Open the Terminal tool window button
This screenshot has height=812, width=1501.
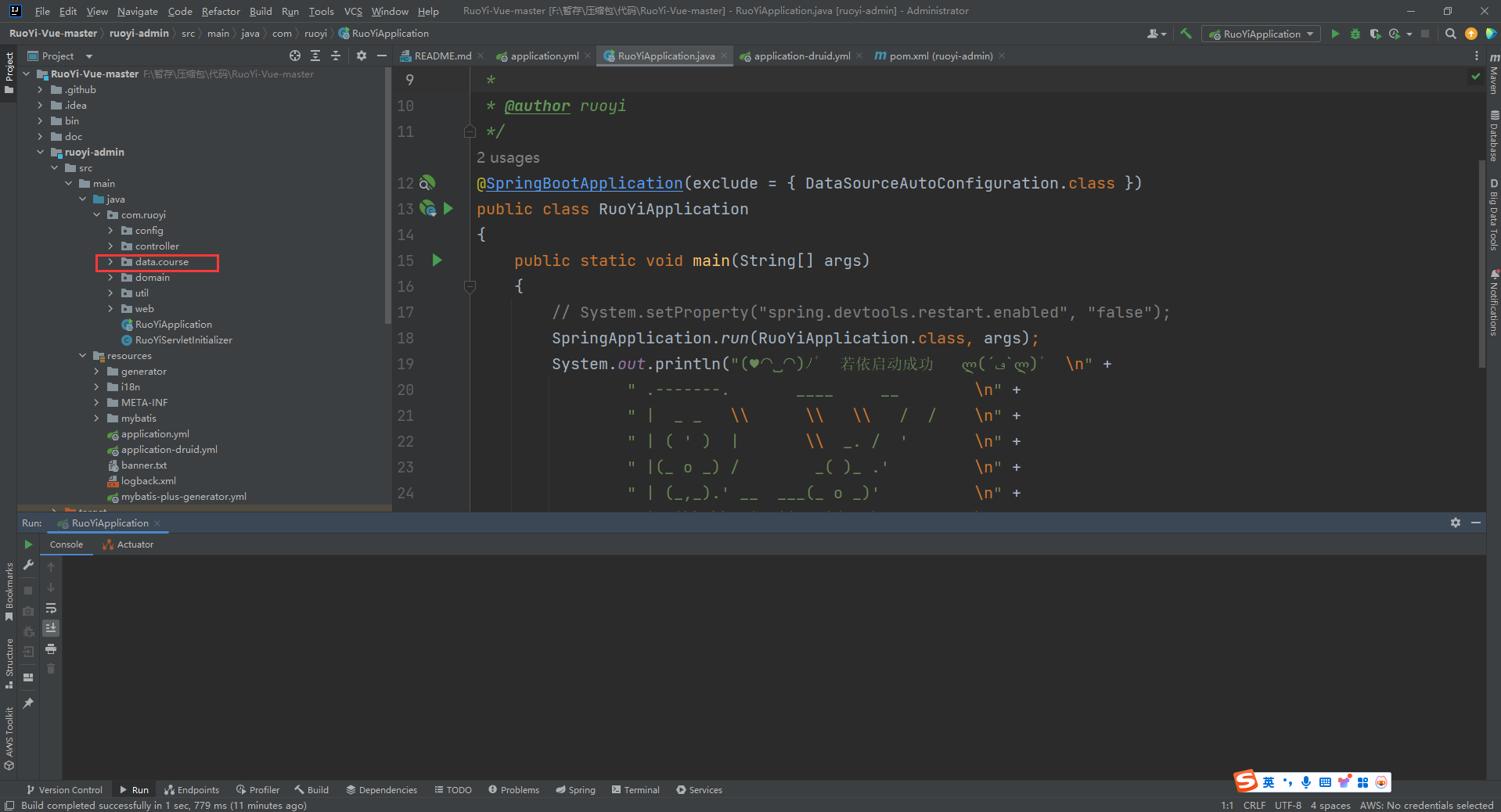(x=635, y=789)
